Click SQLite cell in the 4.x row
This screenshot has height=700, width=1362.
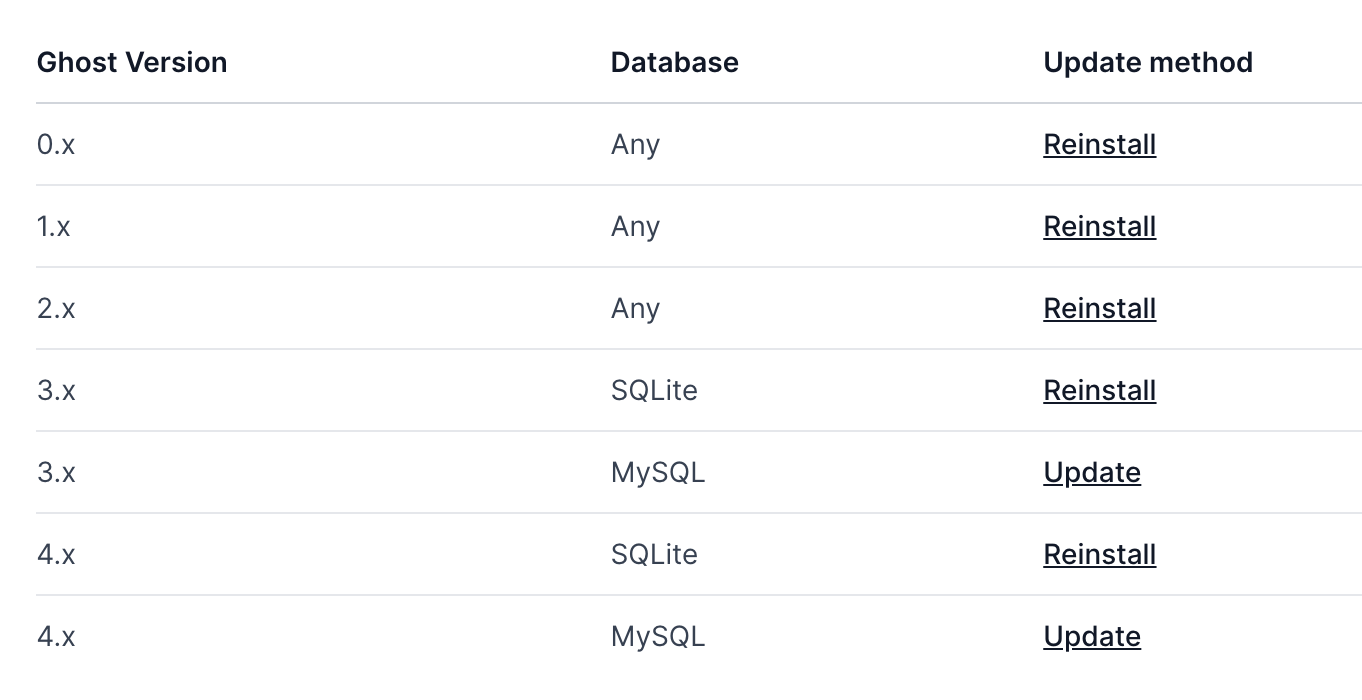(654, 554)
